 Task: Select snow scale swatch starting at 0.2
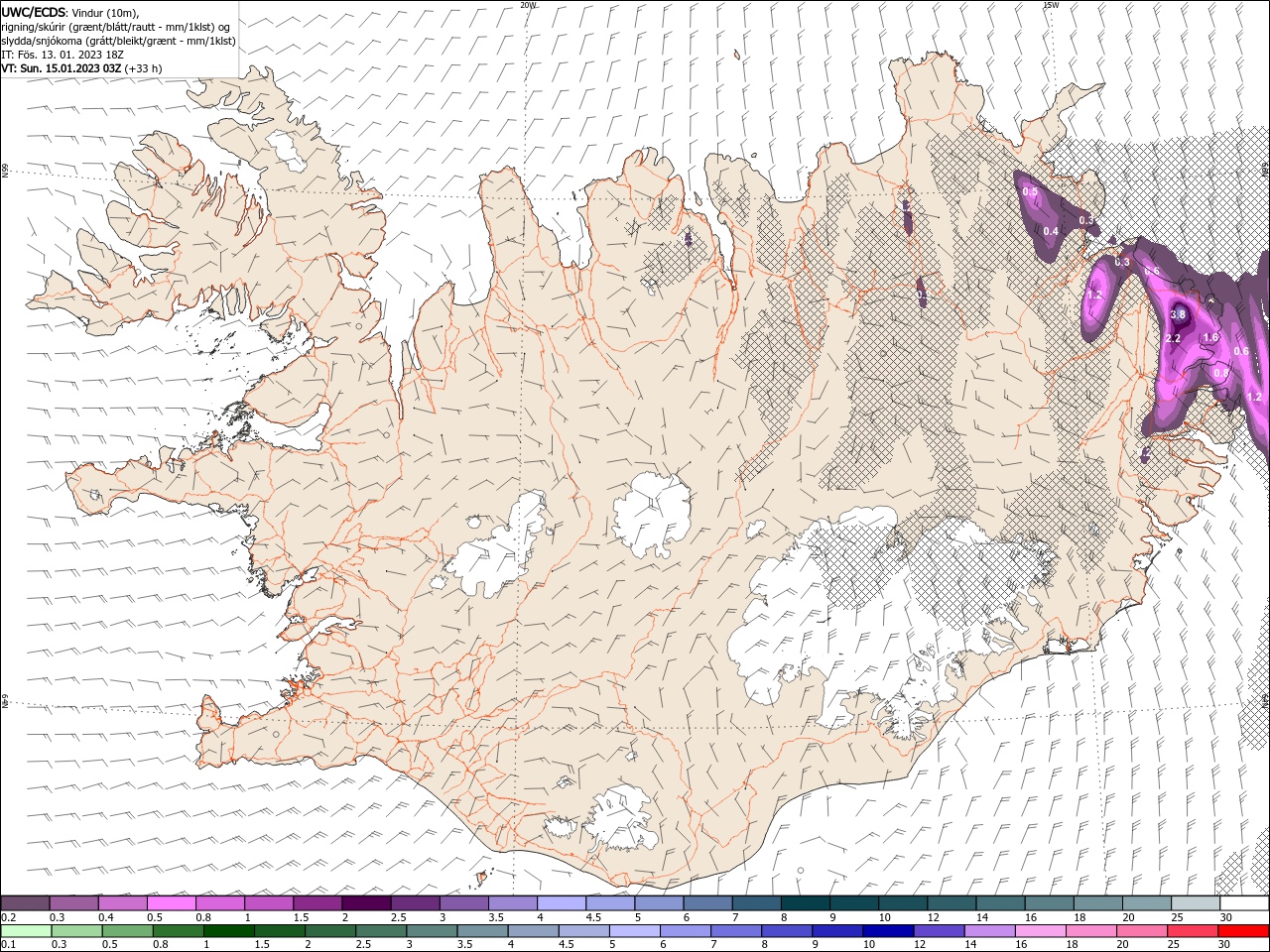25,903
